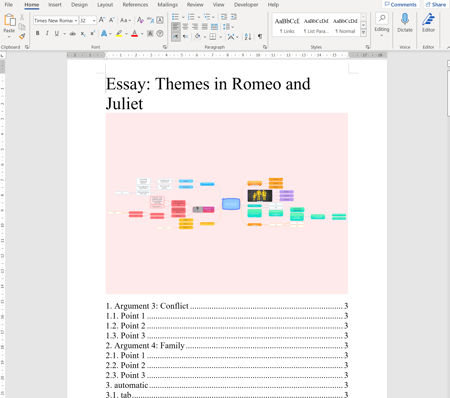Open the highlight color dropdown arrow
This screenshot has width=450, height=398.
[126, 34]
